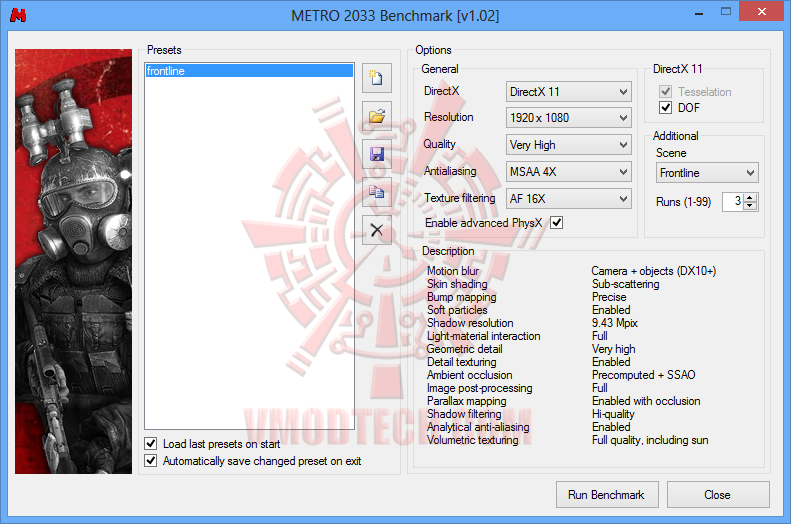
Task: Click the 'Skin shading' description label
Action: coord(457,284)
